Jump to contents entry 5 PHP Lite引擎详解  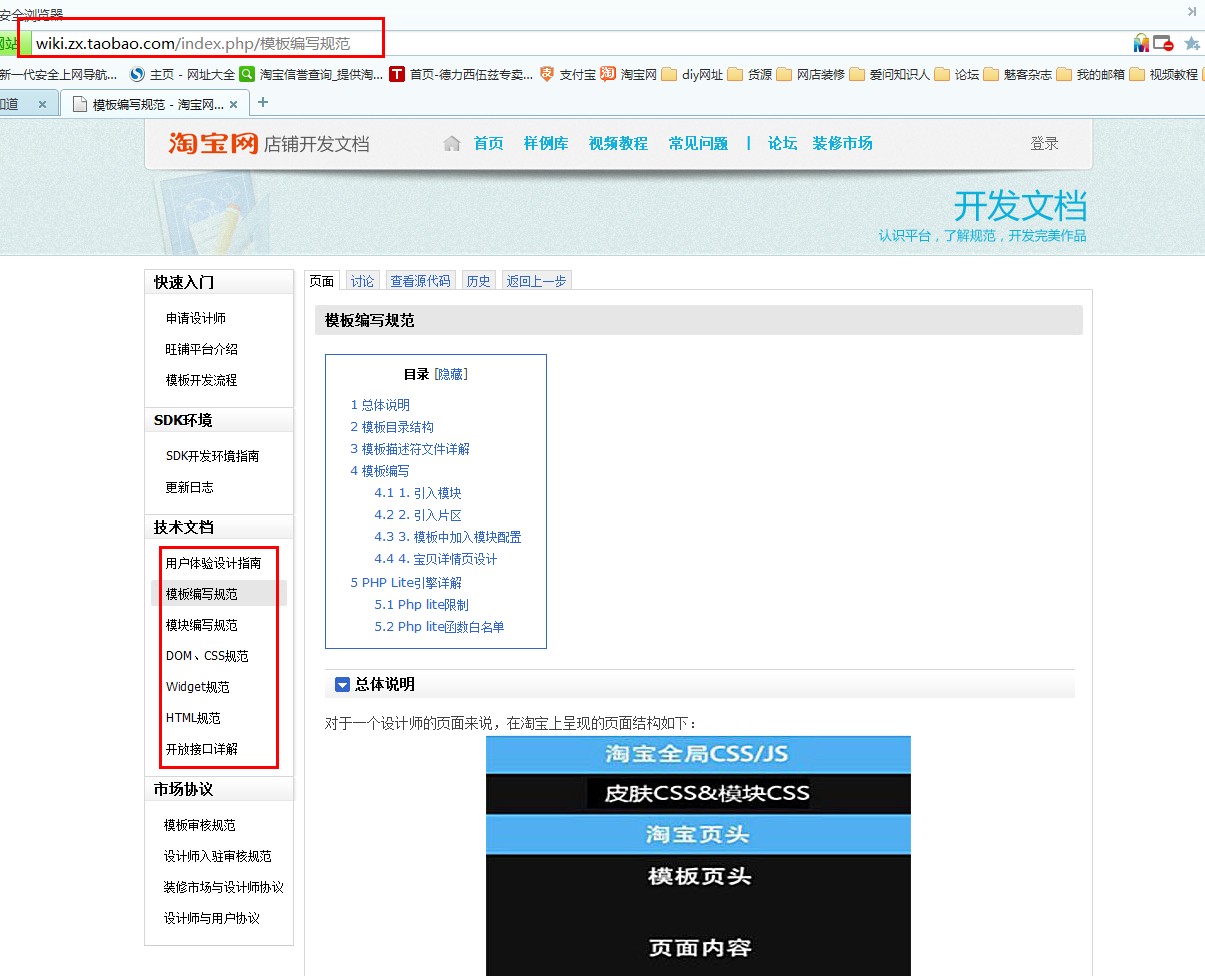pyautogui.click(x=406, y=583)
